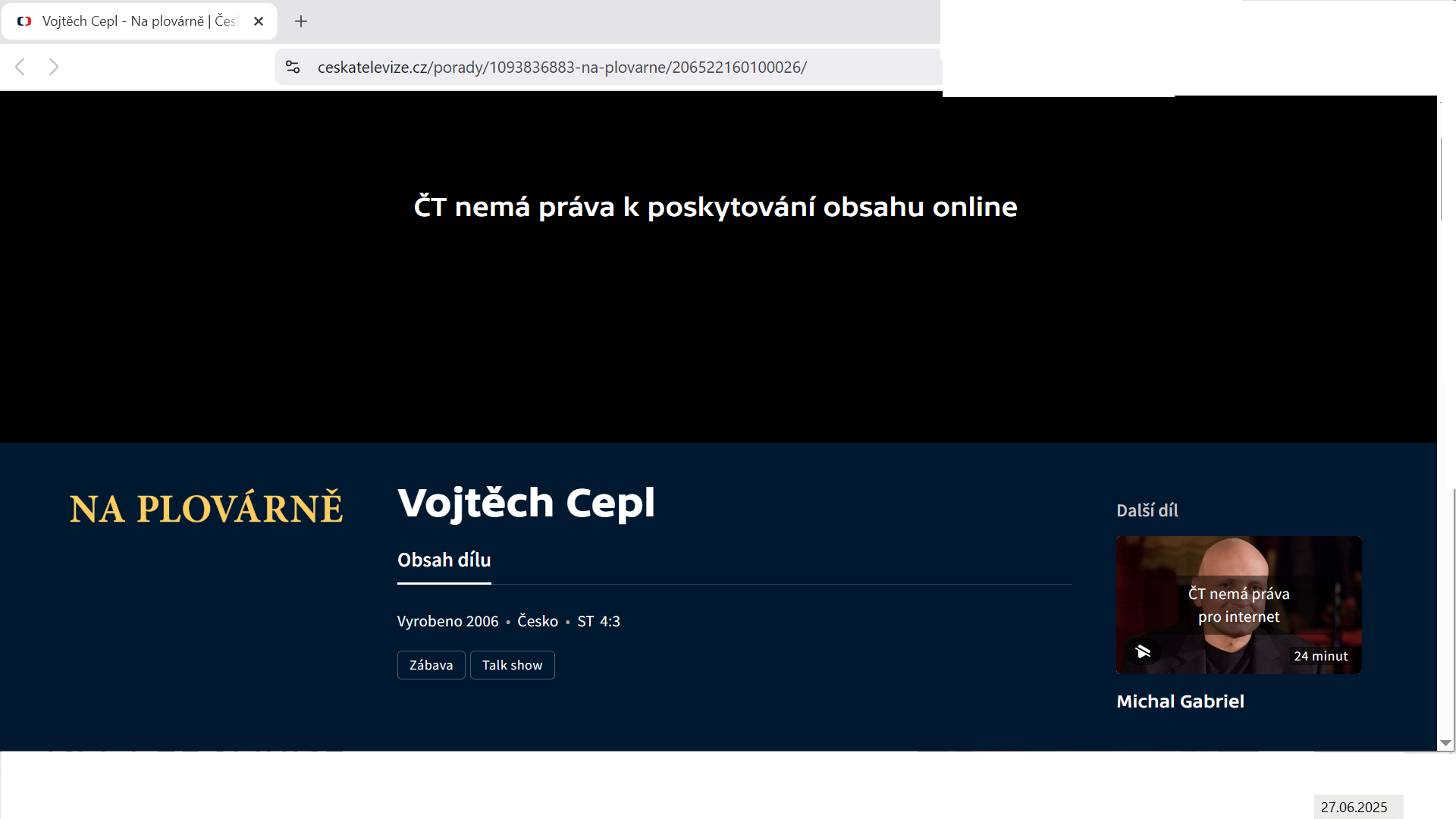Click the 27.06.2025 date label
The height and width of the screenshot is (819, 1456).
click(1354, 808)
